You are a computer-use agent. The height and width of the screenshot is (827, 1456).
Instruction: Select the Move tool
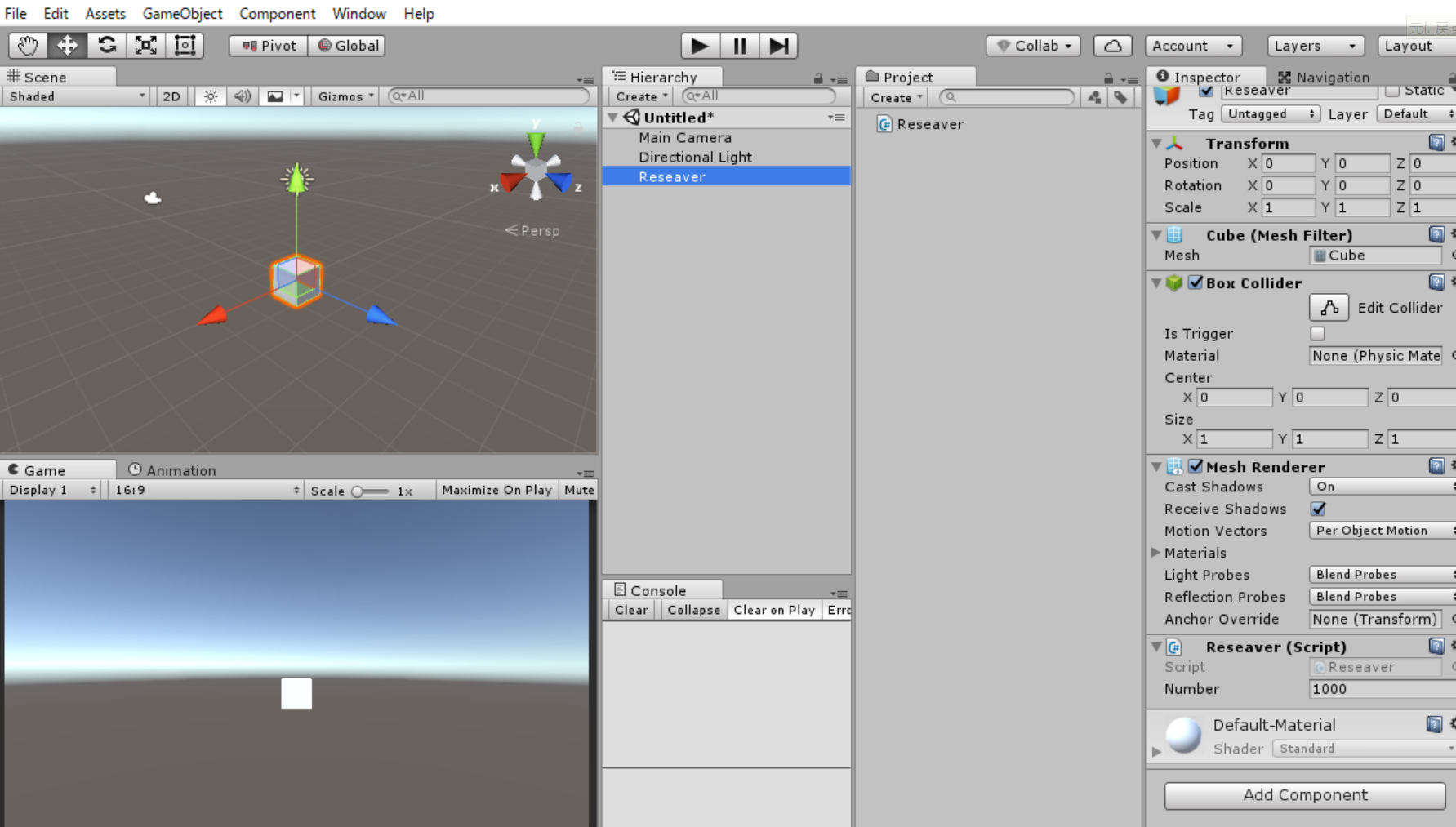pos(67,46)
